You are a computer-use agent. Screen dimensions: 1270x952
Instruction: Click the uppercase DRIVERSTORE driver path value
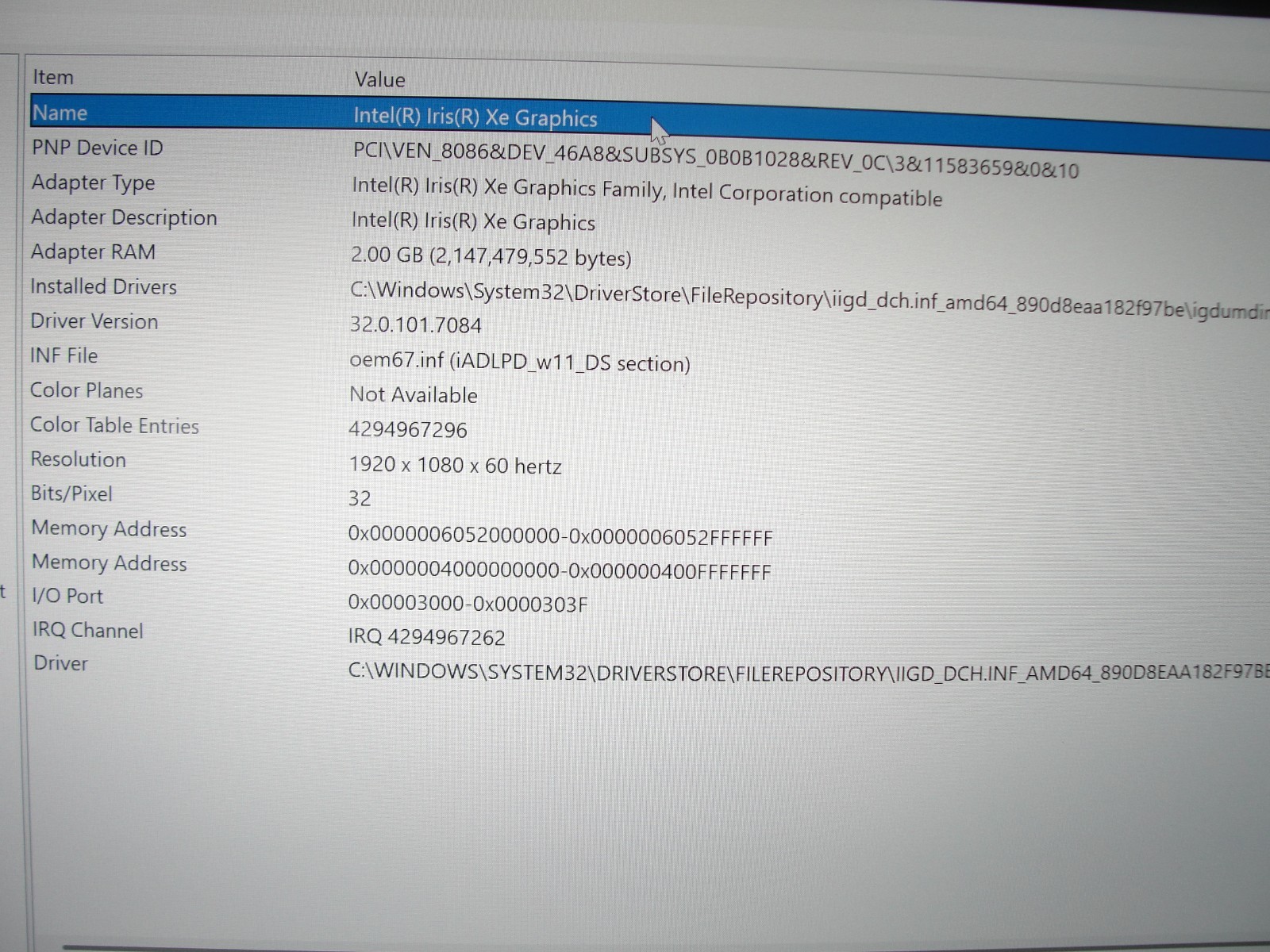coord(809,672)
